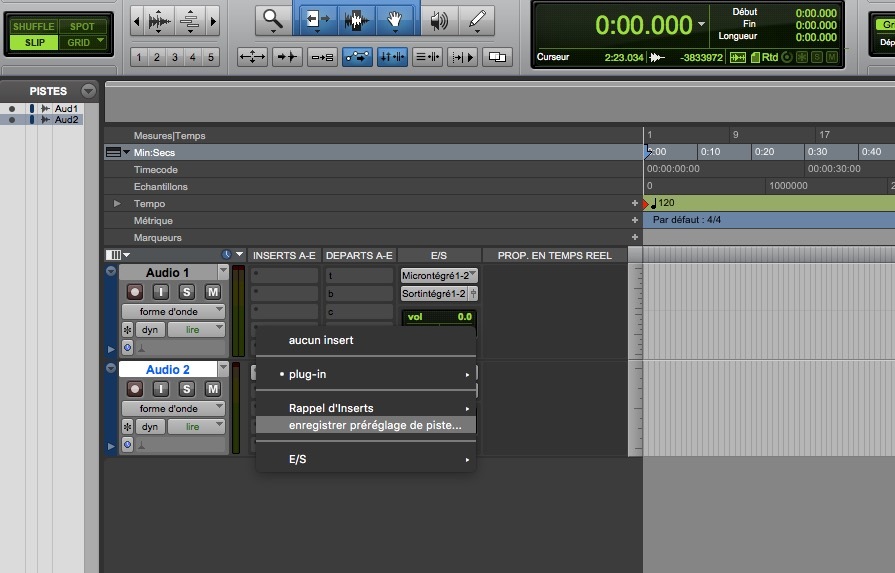Click the Marqueurs ruler plus button
895x573 pixels.
[x=635, y=237]
